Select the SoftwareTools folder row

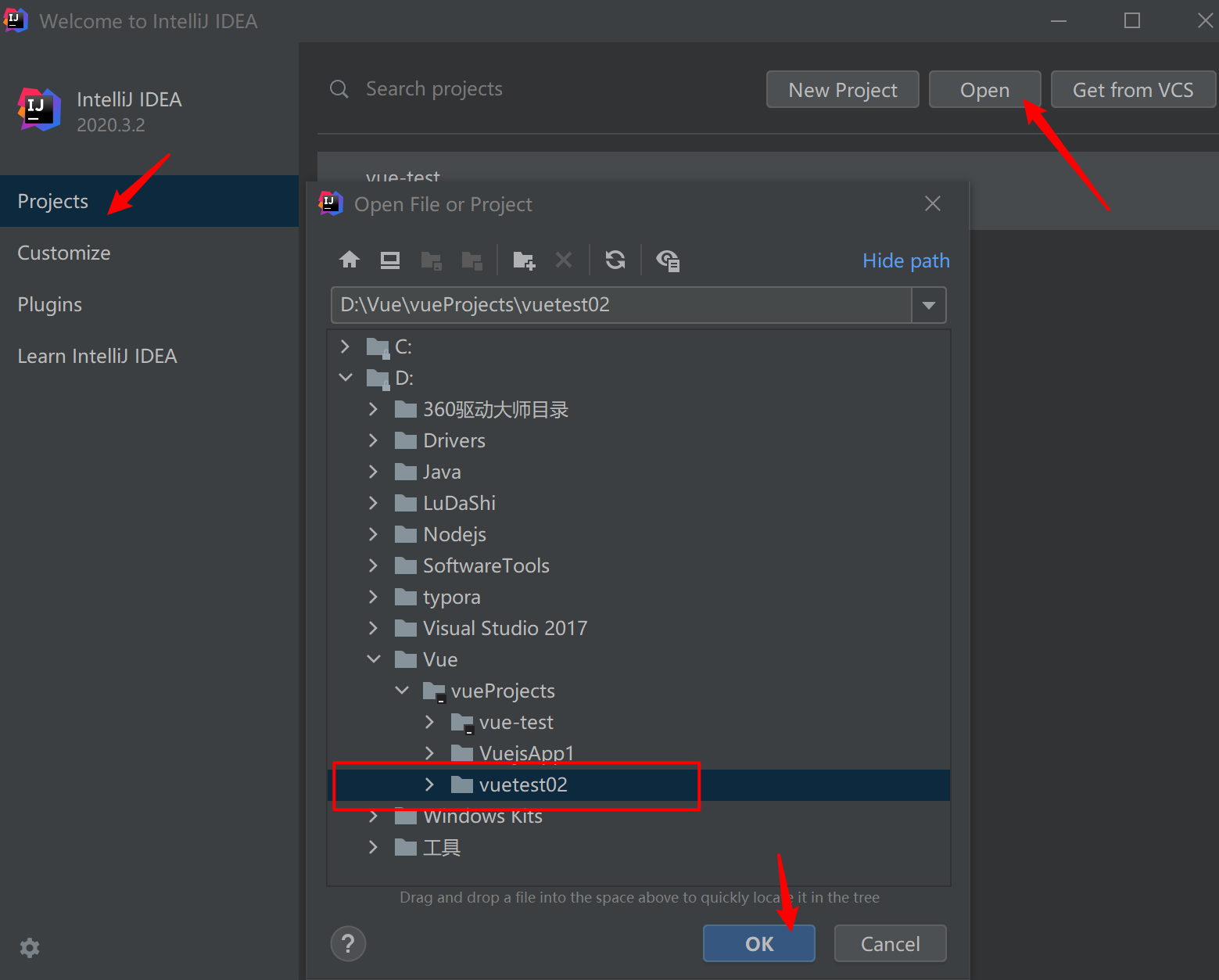point(639,565)
